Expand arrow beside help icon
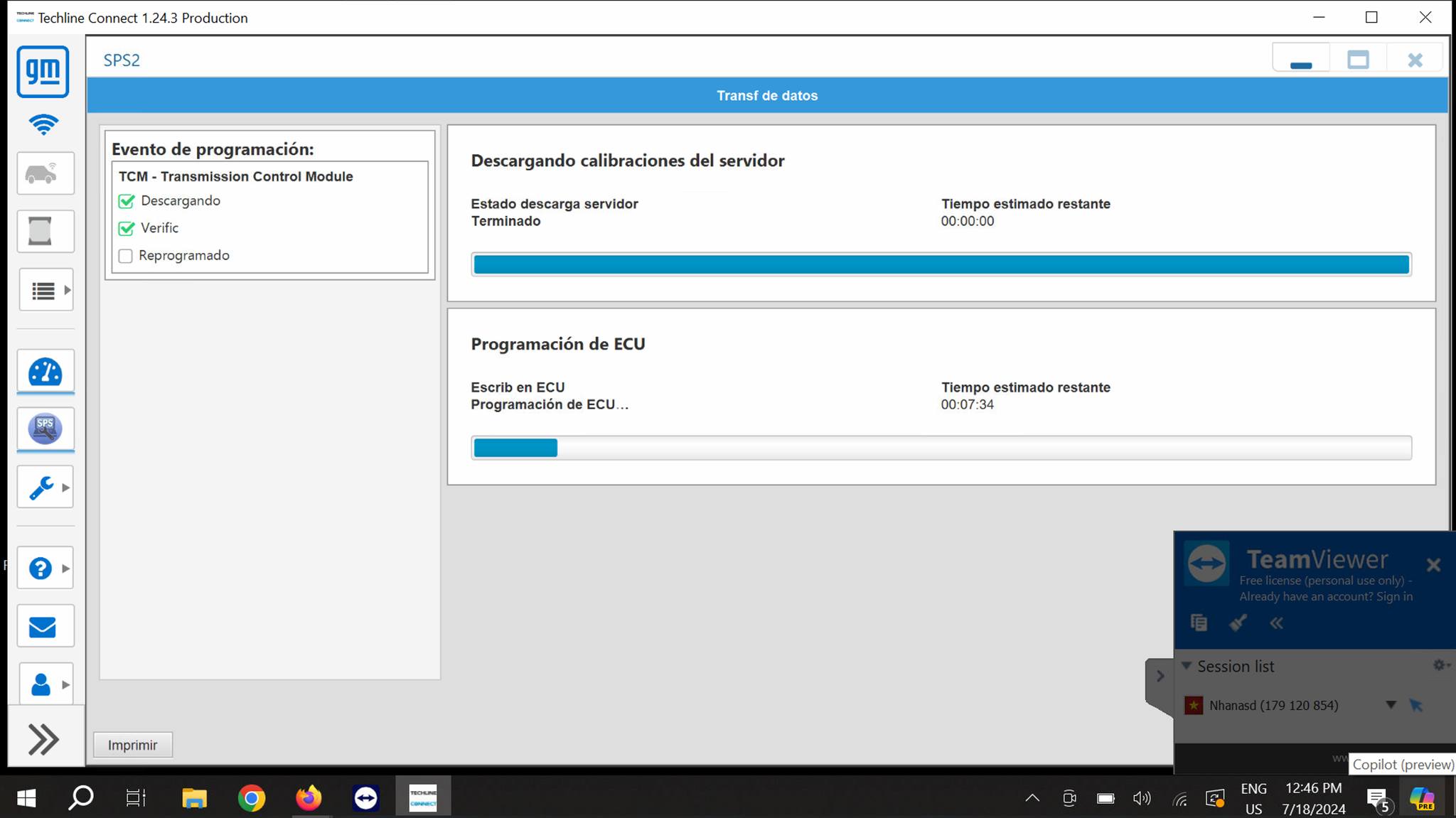Screen dimensions: 1456x818 pos(66,569)
